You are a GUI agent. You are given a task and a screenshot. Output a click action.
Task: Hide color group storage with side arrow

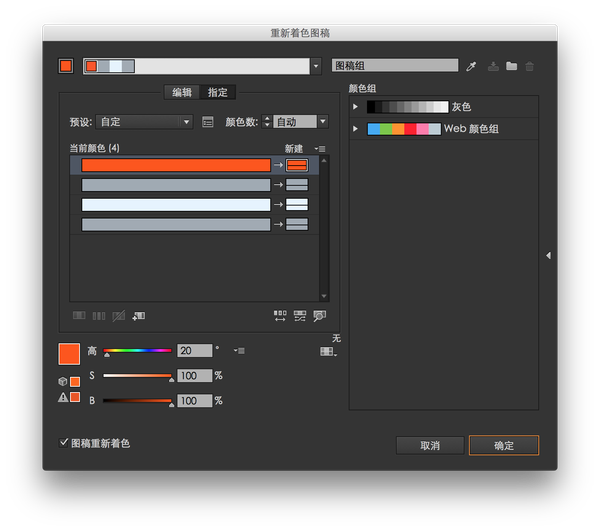point(548,255)
